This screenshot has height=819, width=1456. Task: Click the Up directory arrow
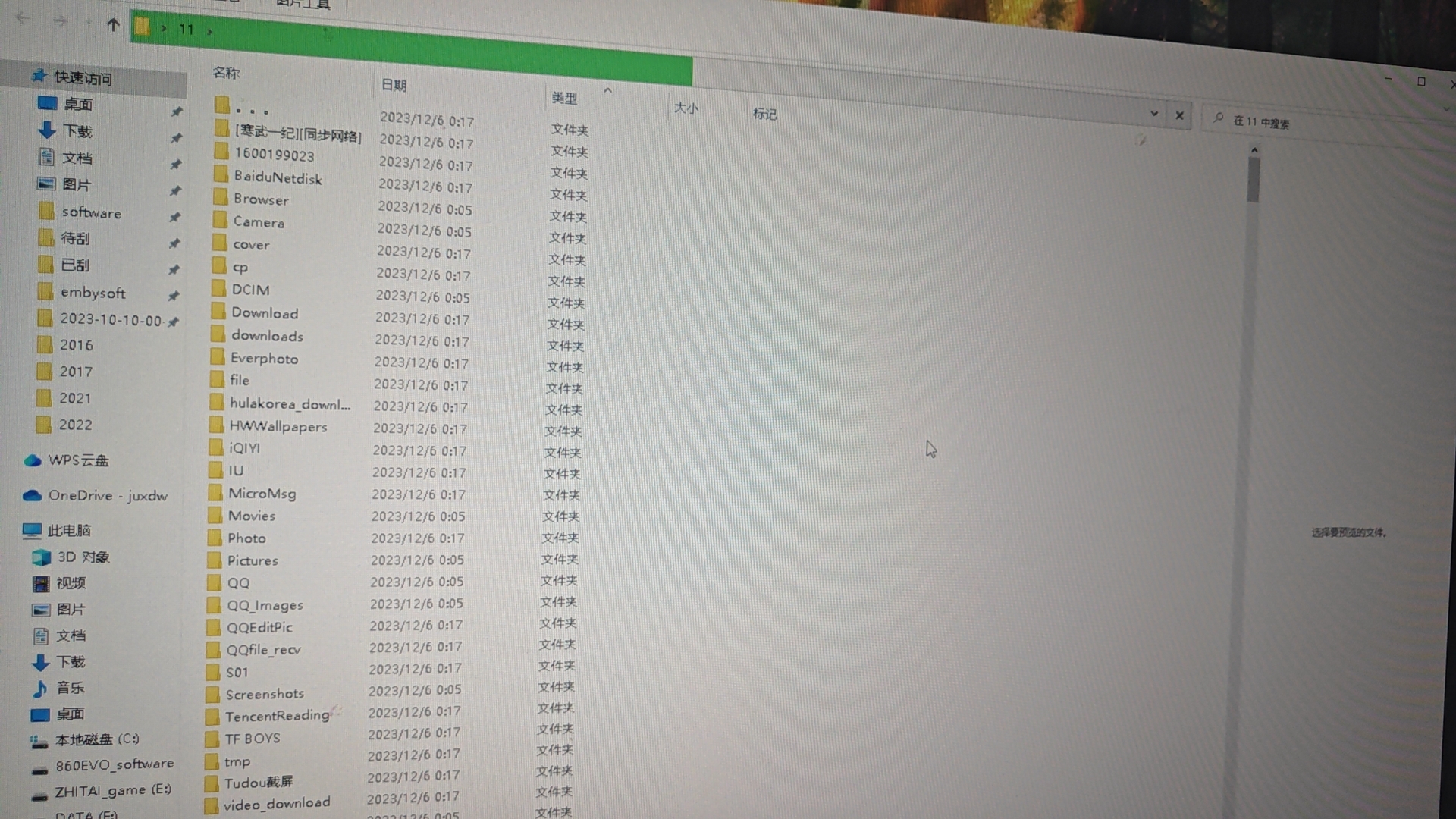click(x=113, y=25)
